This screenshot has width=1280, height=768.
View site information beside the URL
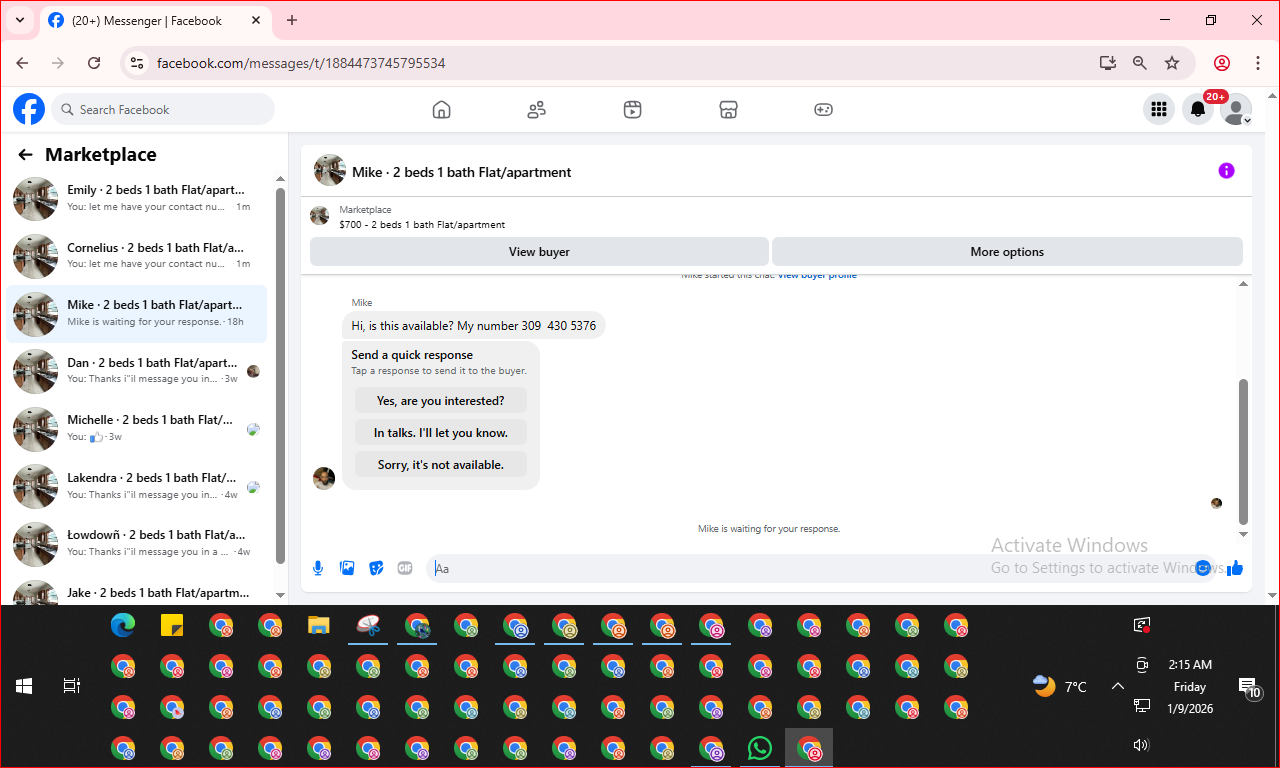pos(138,63)
